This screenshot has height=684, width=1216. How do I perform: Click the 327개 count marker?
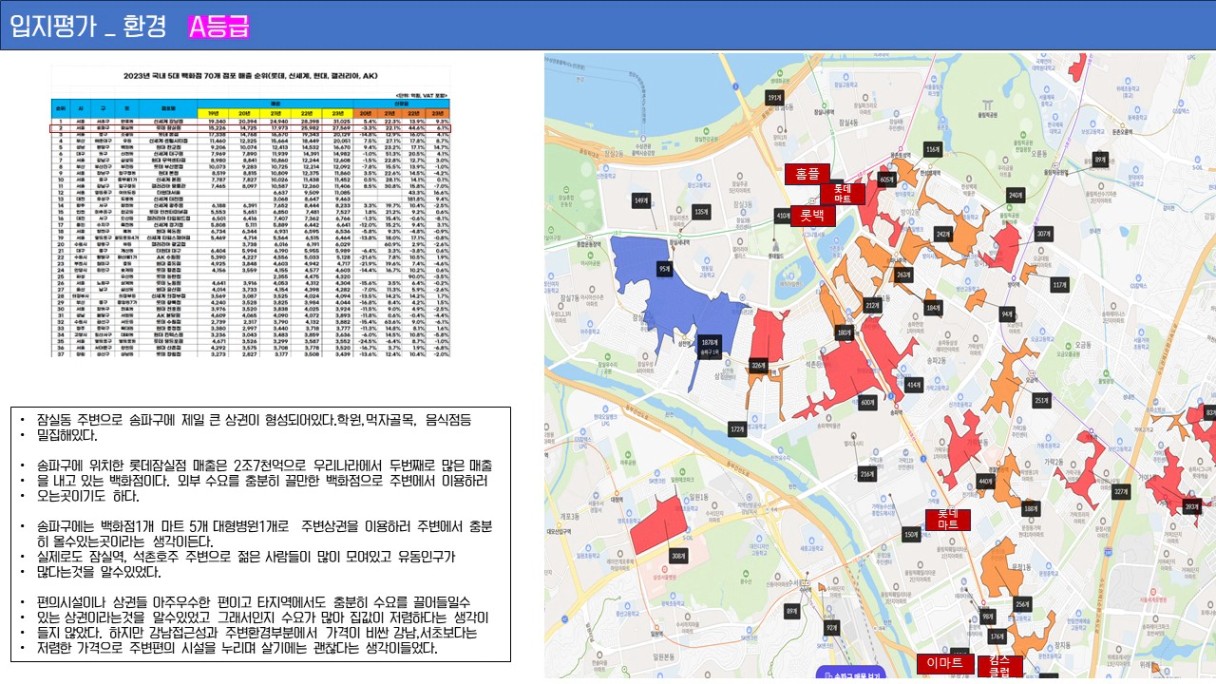(1120, 491)
